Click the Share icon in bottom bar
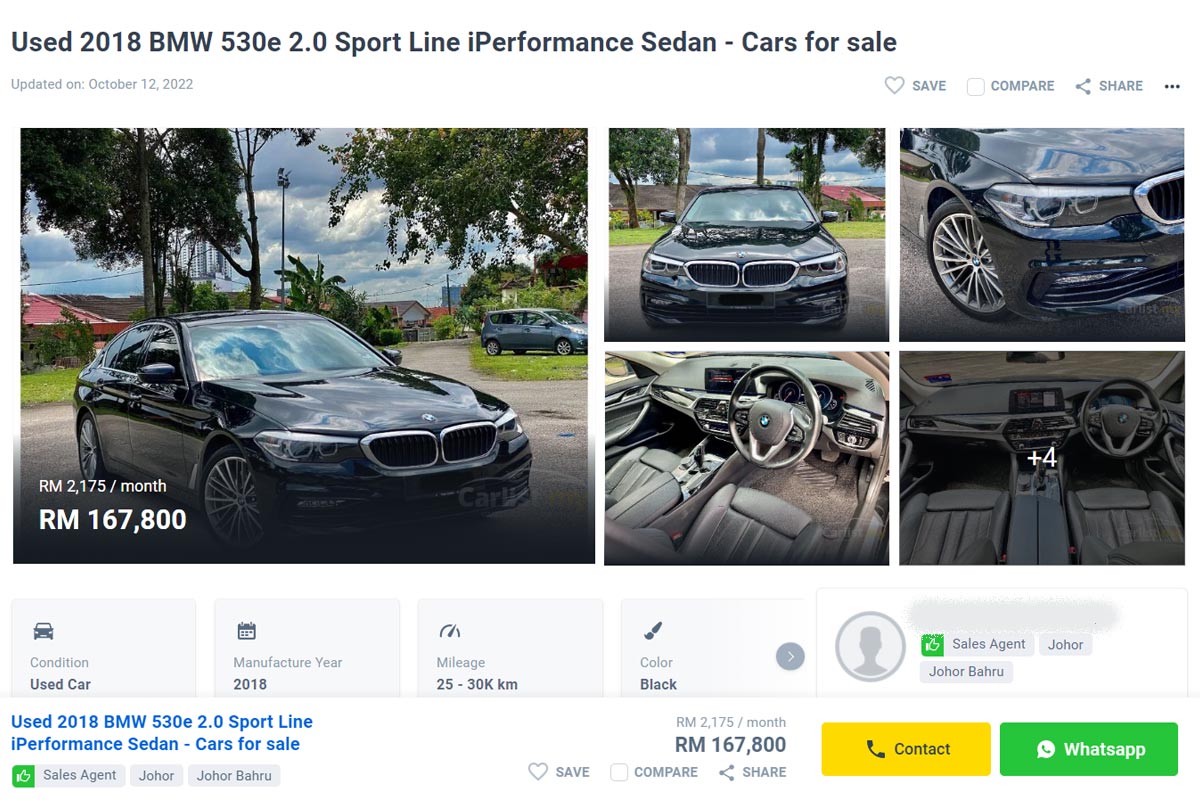 [727, 772]
